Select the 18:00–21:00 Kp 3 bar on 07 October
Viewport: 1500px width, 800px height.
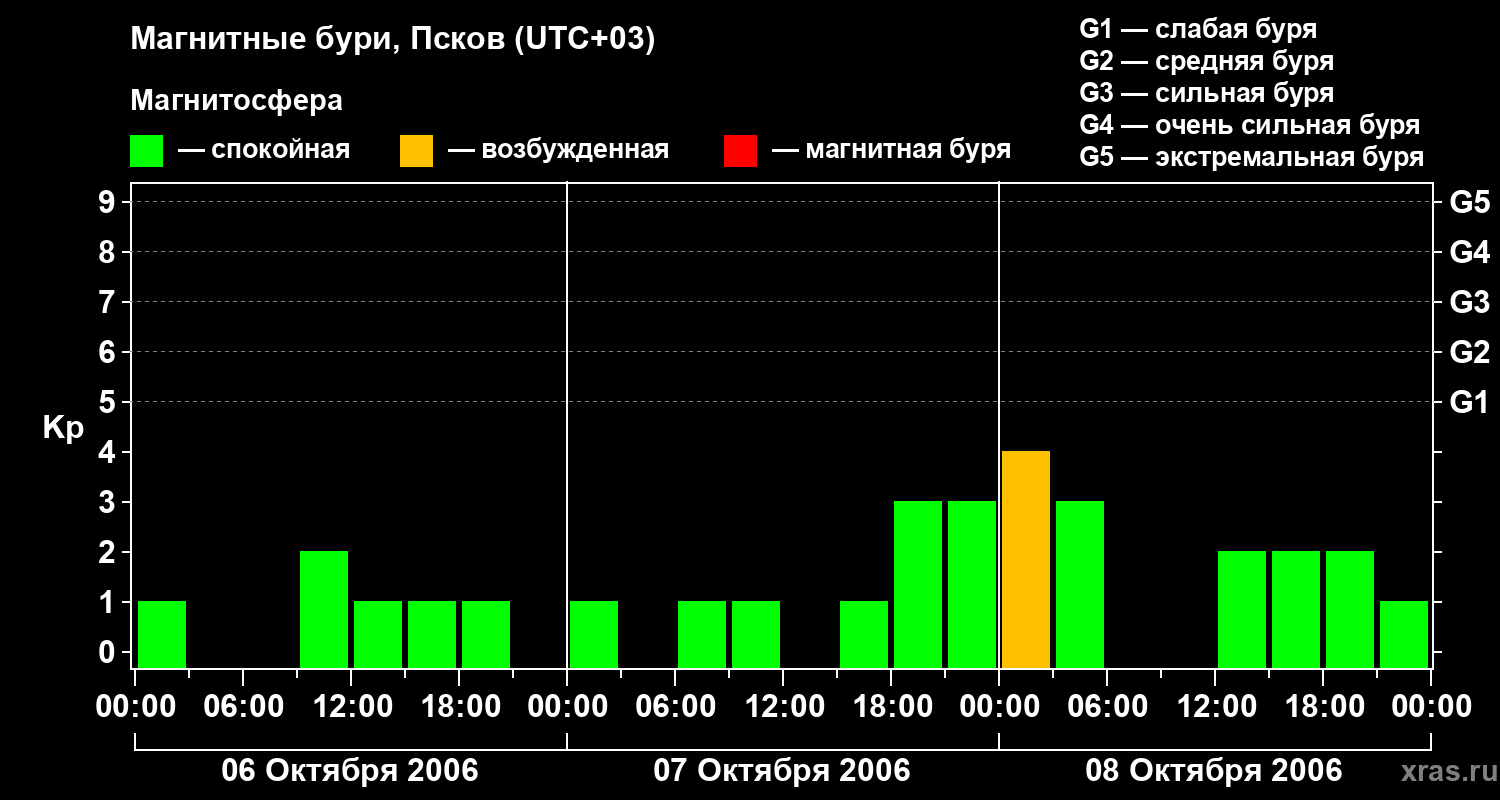pyautogui.click(x=918, y=584)
